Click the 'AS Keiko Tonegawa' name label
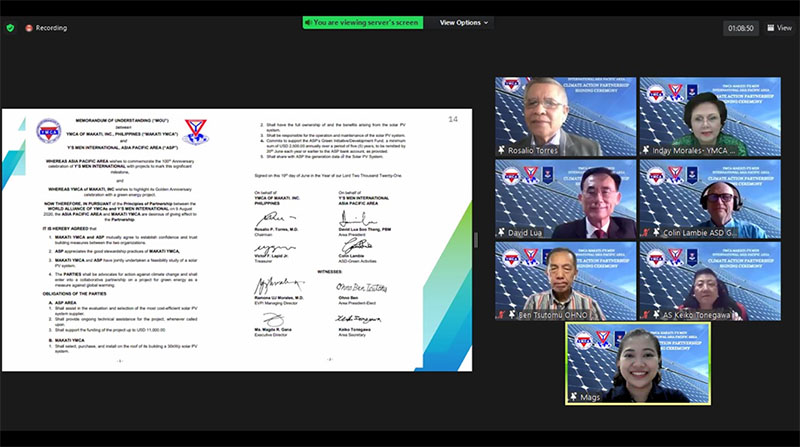Viewport: 800px width, 447px height. [x=696, y=315]
